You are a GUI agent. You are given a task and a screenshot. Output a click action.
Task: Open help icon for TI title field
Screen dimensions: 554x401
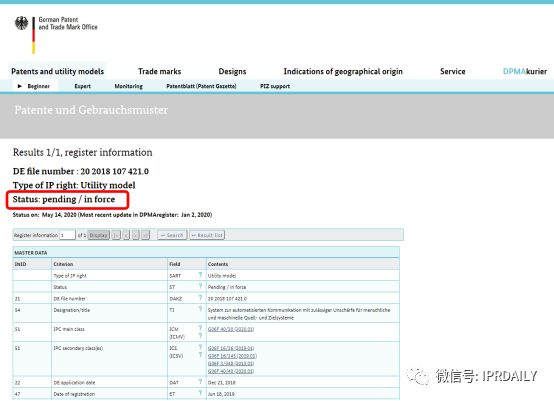(200, 309)
